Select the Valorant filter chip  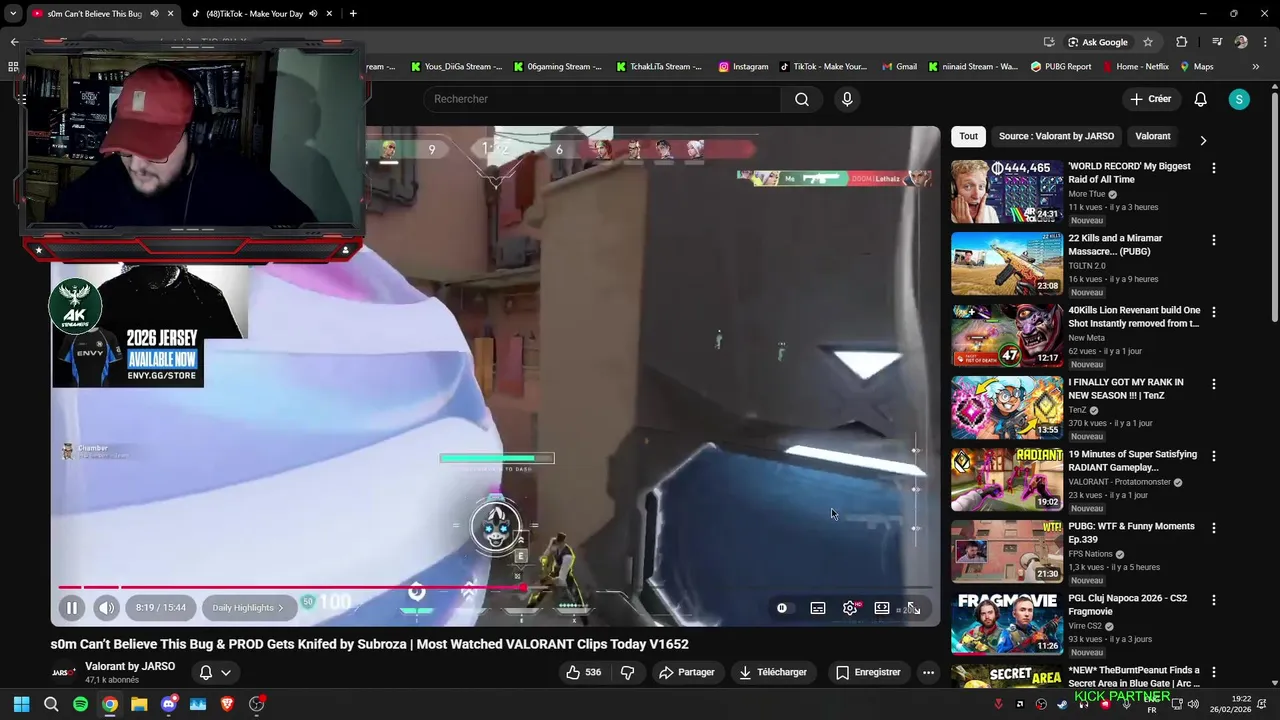coord(1153,136)
